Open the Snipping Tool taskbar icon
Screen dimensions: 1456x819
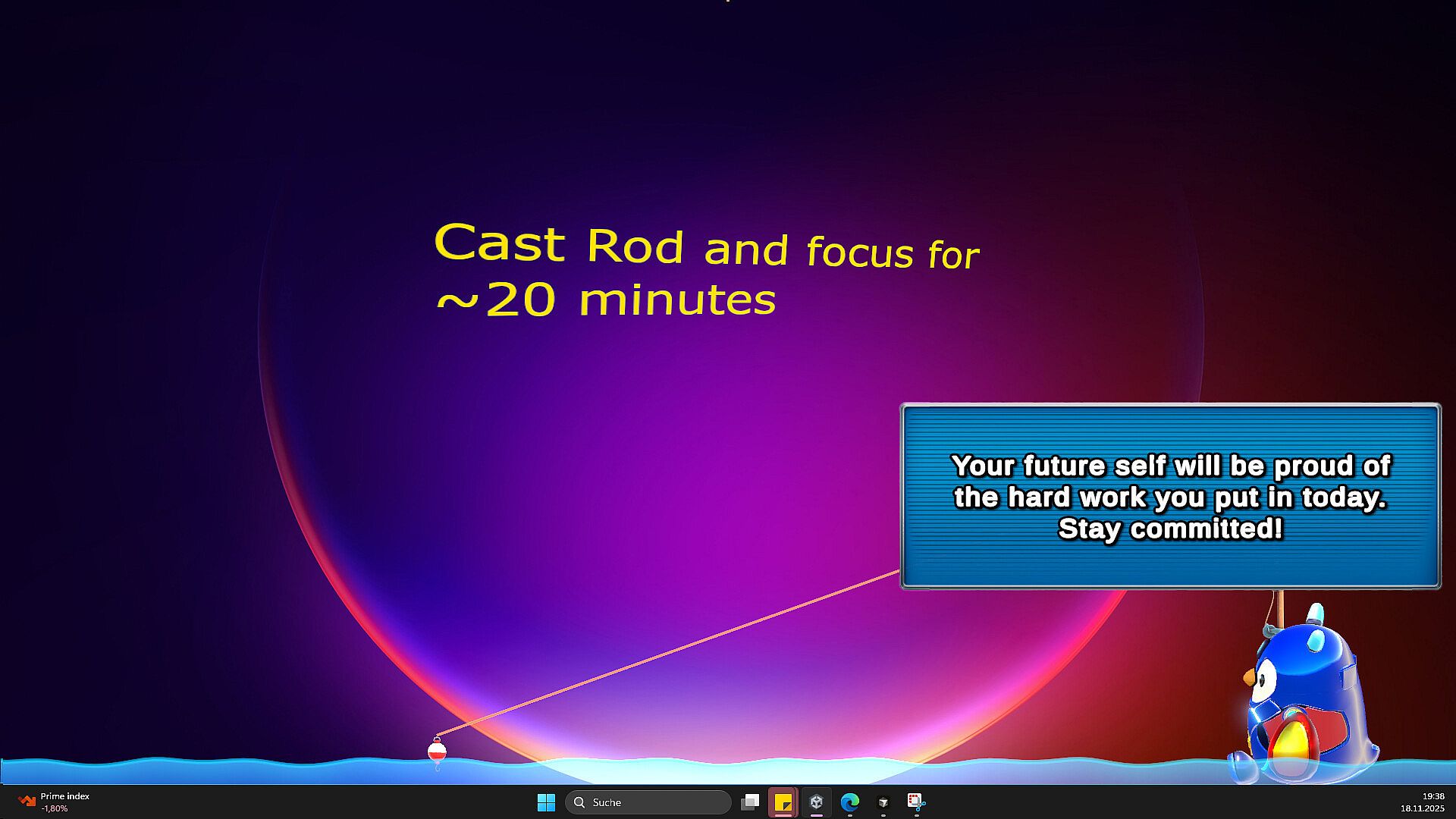click(x=916, y=802)
